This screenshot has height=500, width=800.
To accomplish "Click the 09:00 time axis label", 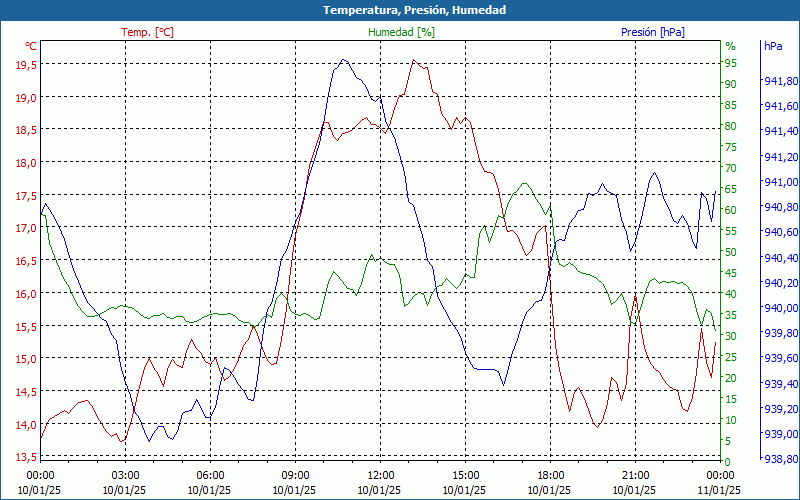I will 295,474.
